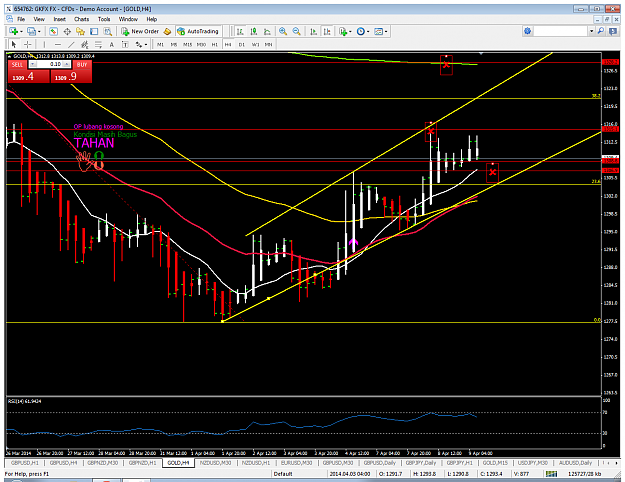Viewport: 625px width, 482px height.
Task: Open the chat/community icon
Action: [x=613, y=31]
